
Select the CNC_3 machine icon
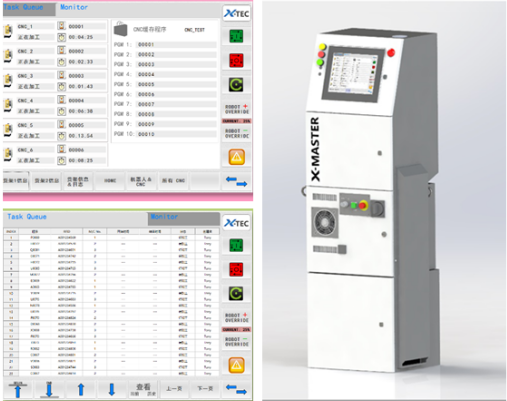point(8,81)
